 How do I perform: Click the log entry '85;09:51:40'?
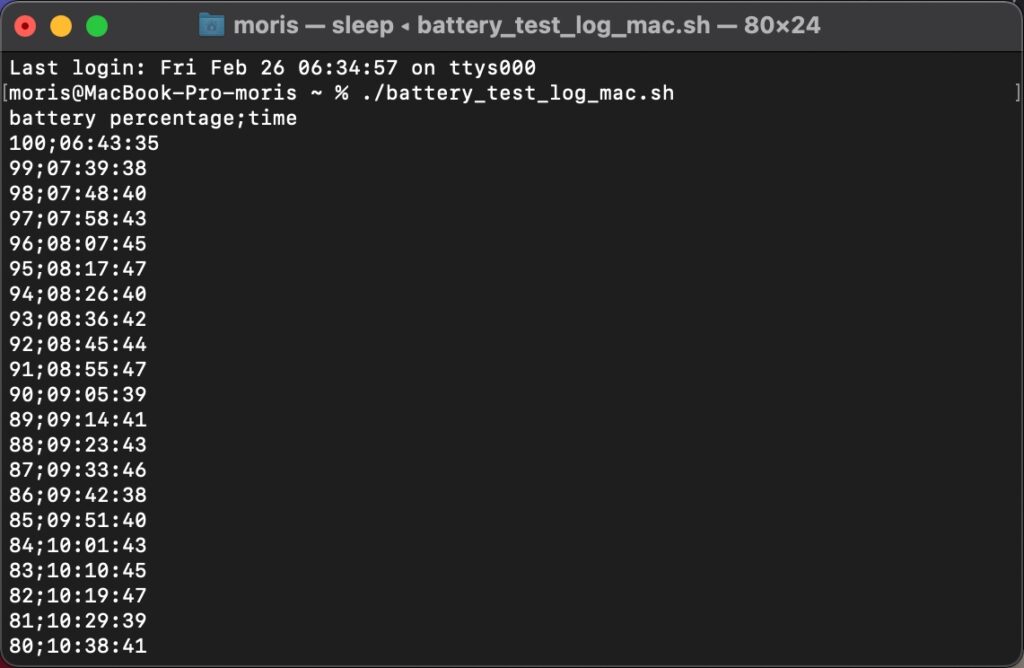(78, 520)
